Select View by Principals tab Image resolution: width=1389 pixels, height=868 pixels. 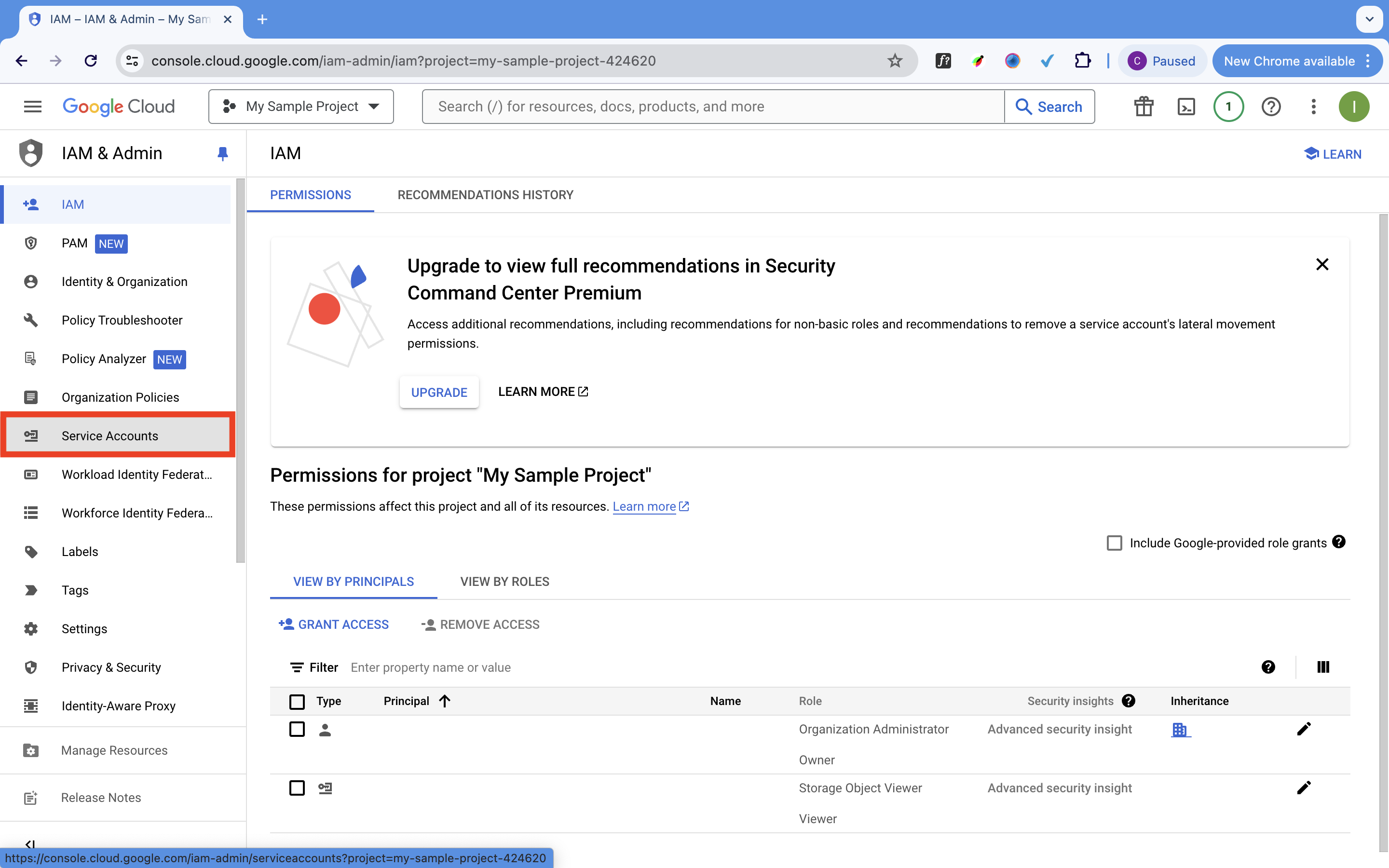pos(354,582)
